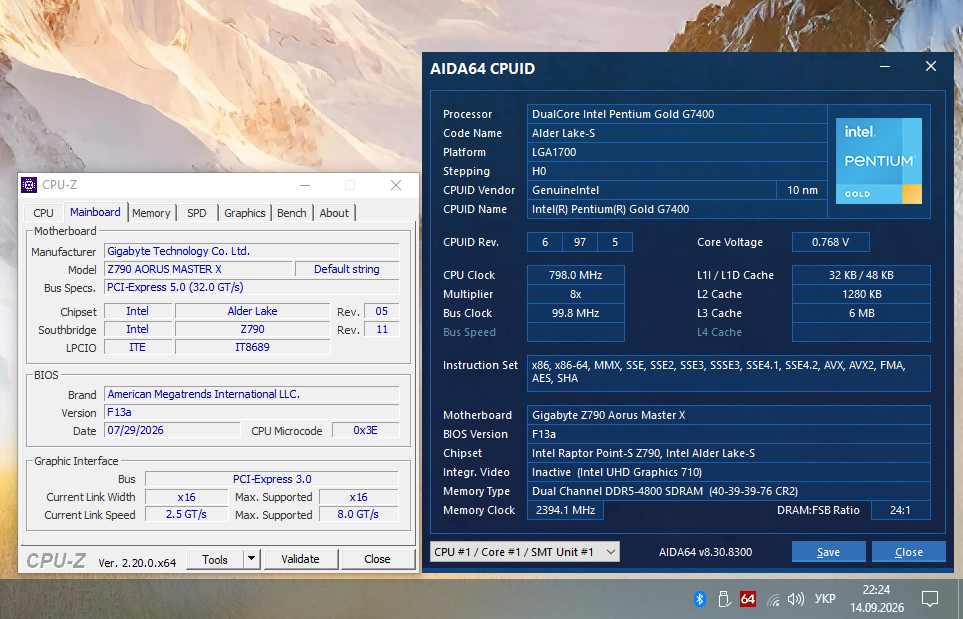Click the Model field Z790 AORUS MASTER X
The height and width of the screenshot is (619, 963).
(199, 269)
